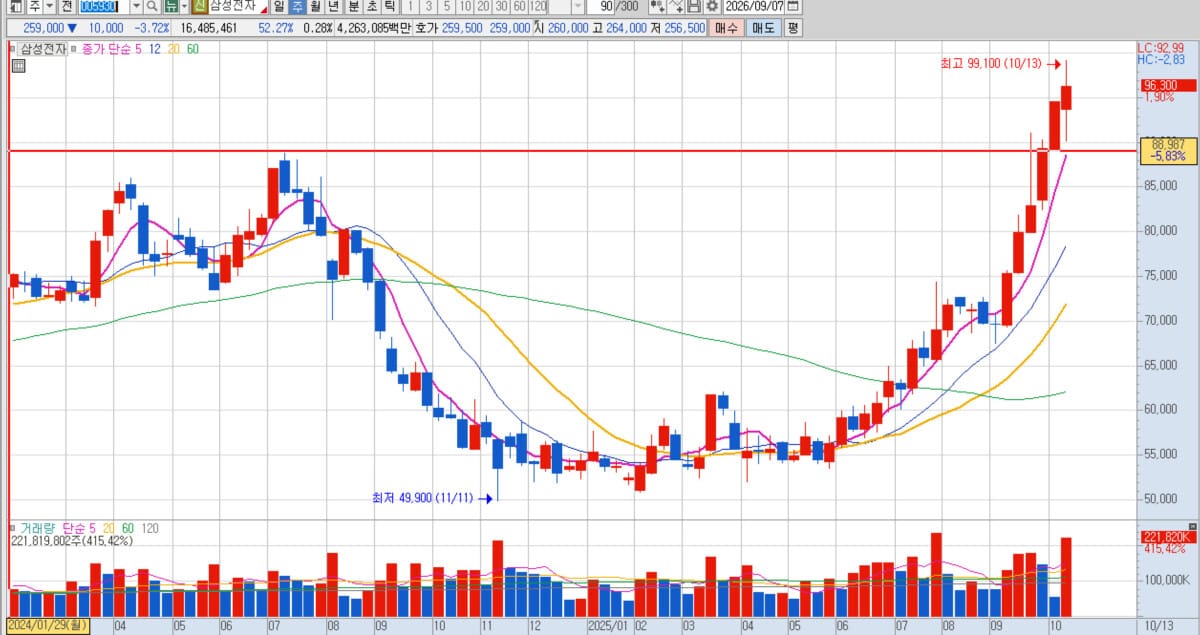Select the 주 weekly period
Screen dimensions: 1200x635
point(296,7)
